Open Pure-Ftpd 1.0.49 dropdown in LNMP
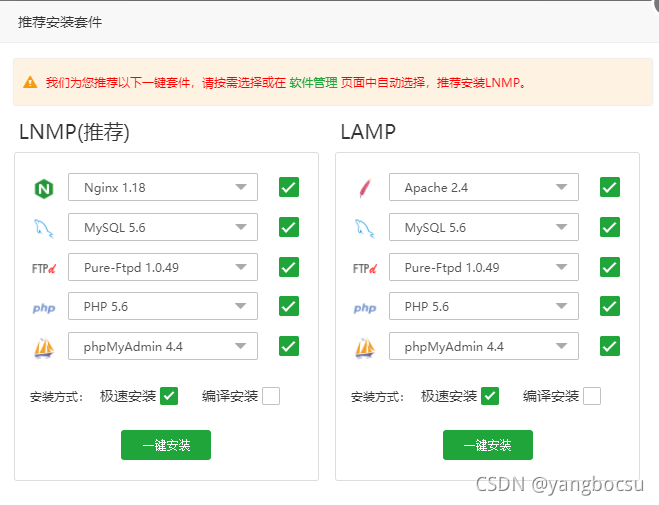Screen dimensions: 659x505 tap(163, 267)
